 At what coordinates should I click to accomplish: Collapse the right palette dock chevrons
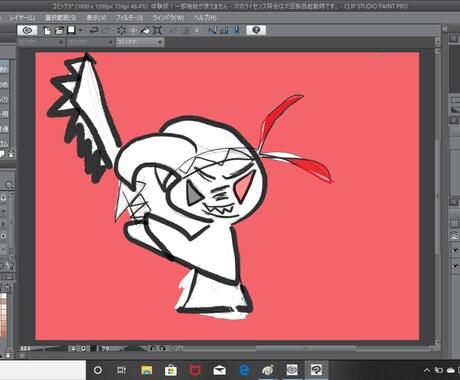[445, 29]
